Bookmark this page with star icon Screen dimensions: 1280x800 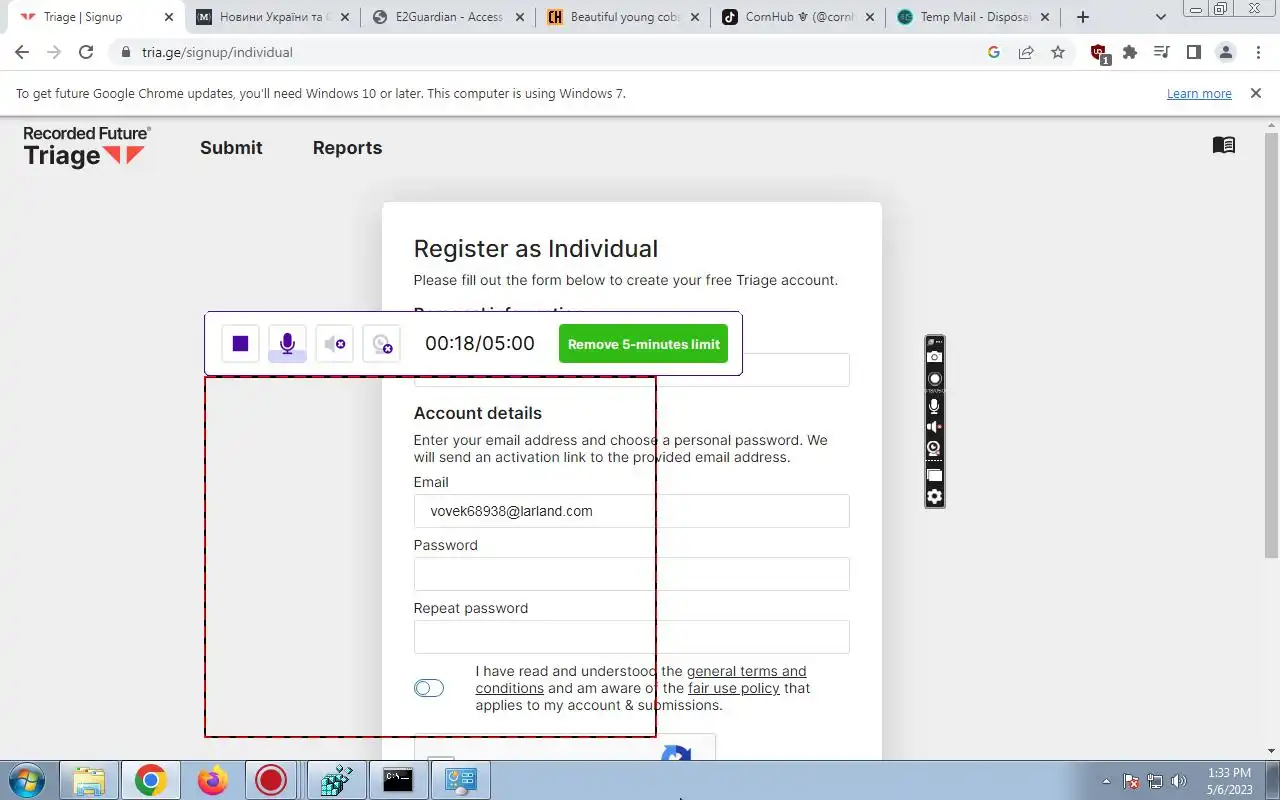click(x=1058, y=52)
